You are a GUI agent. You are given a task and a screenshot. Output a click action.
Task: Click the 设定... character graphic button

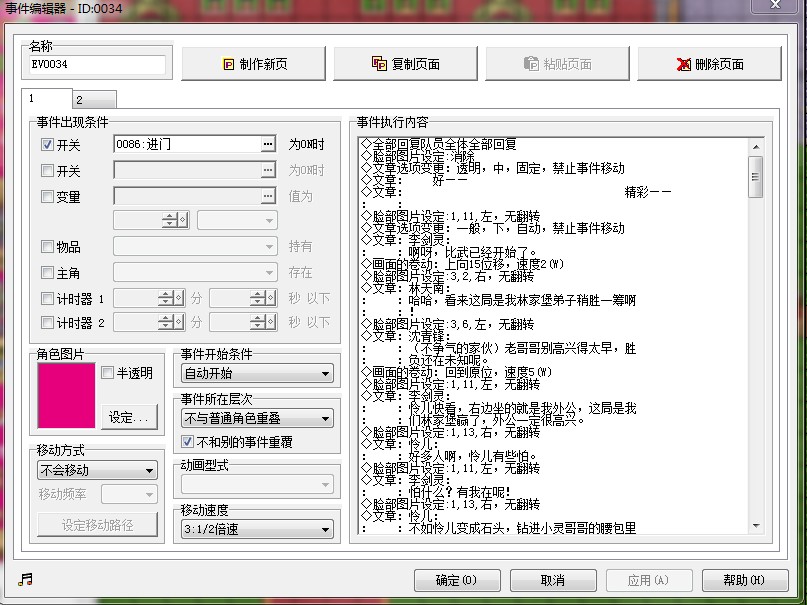[129, 417]
